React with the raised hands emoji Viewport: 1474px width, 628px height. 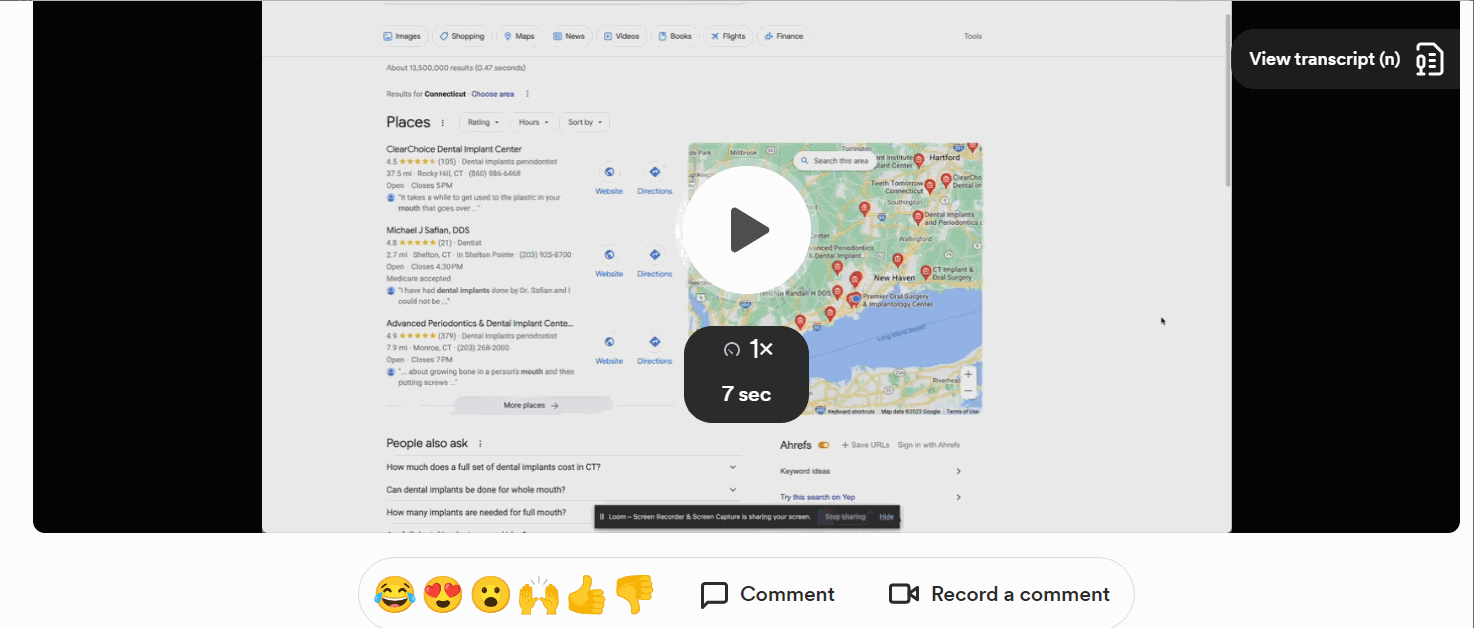tap(539, 595)
